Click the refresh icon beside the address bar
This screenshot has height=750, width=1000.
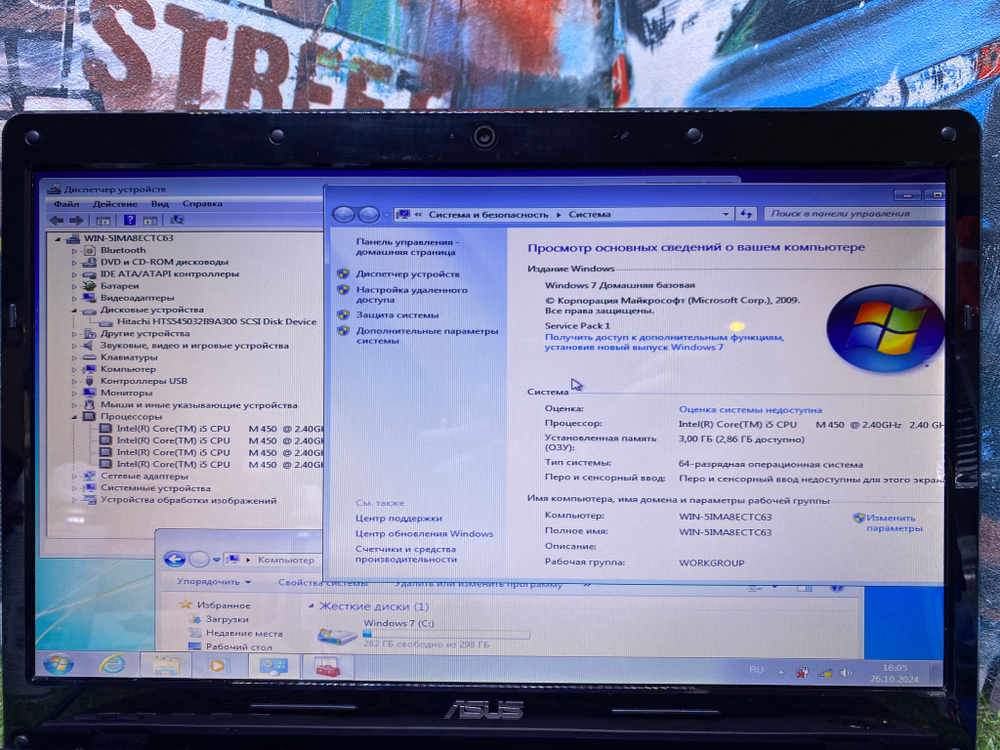point(748,213)
